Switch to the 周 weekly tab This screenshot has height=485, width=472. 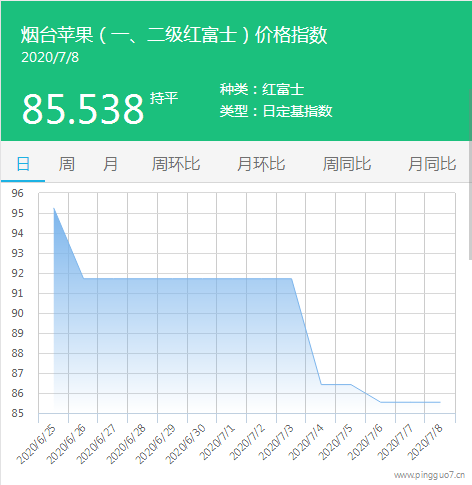pyautogui.click(x=67, y=164)
